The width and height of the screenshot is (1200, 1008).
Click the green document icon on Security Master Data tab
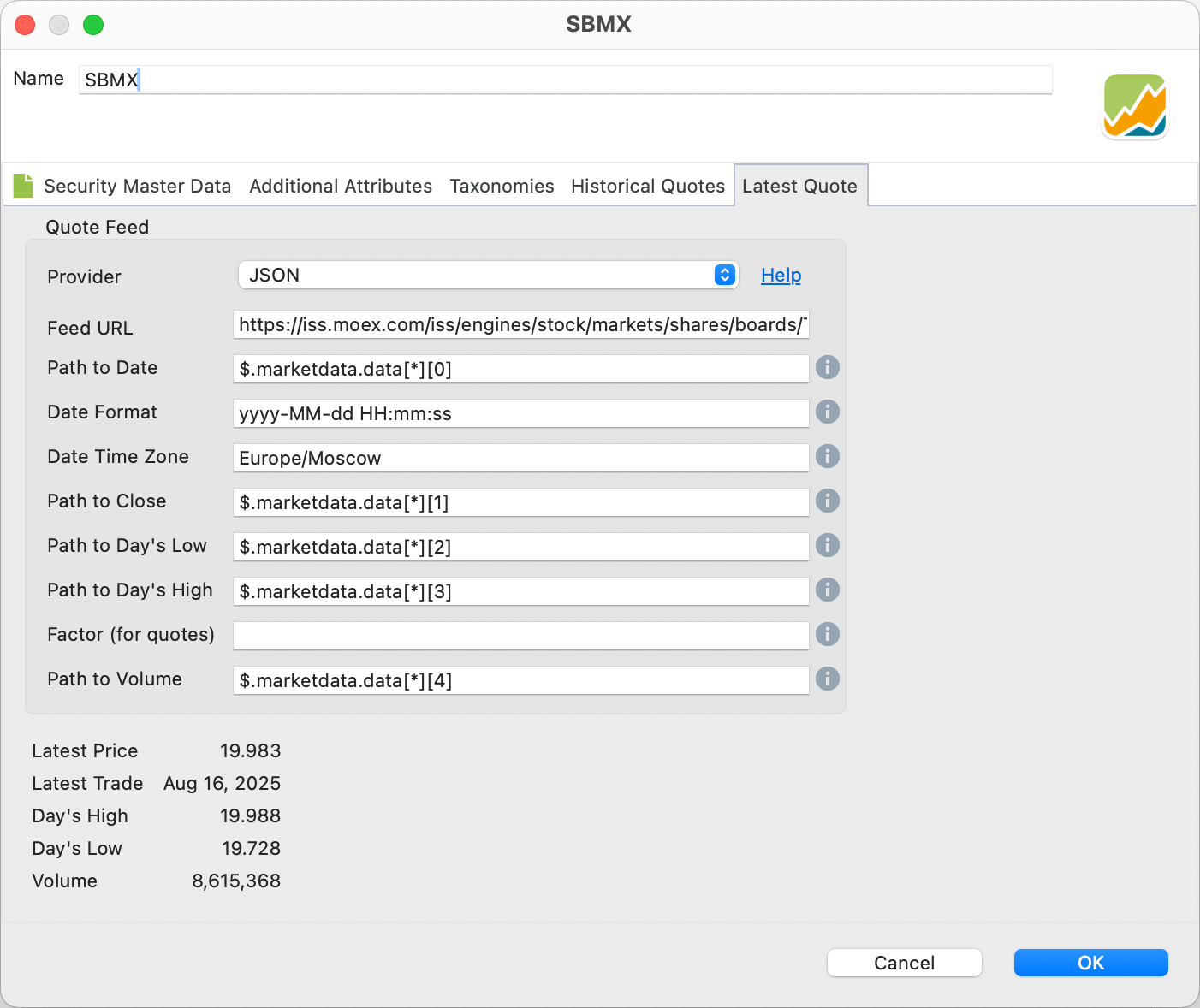tap(23, 185)
